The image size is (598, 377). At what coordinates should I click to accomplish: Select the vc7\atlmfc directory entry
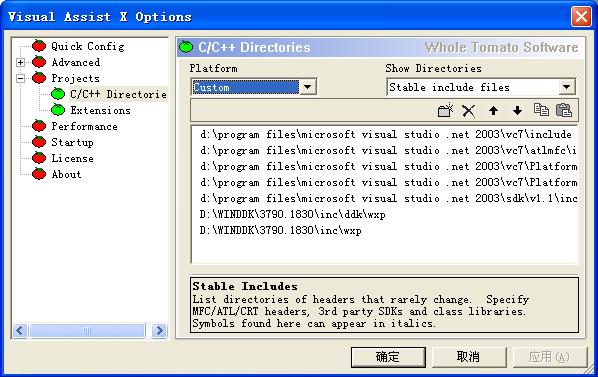(x=387, y=150)
